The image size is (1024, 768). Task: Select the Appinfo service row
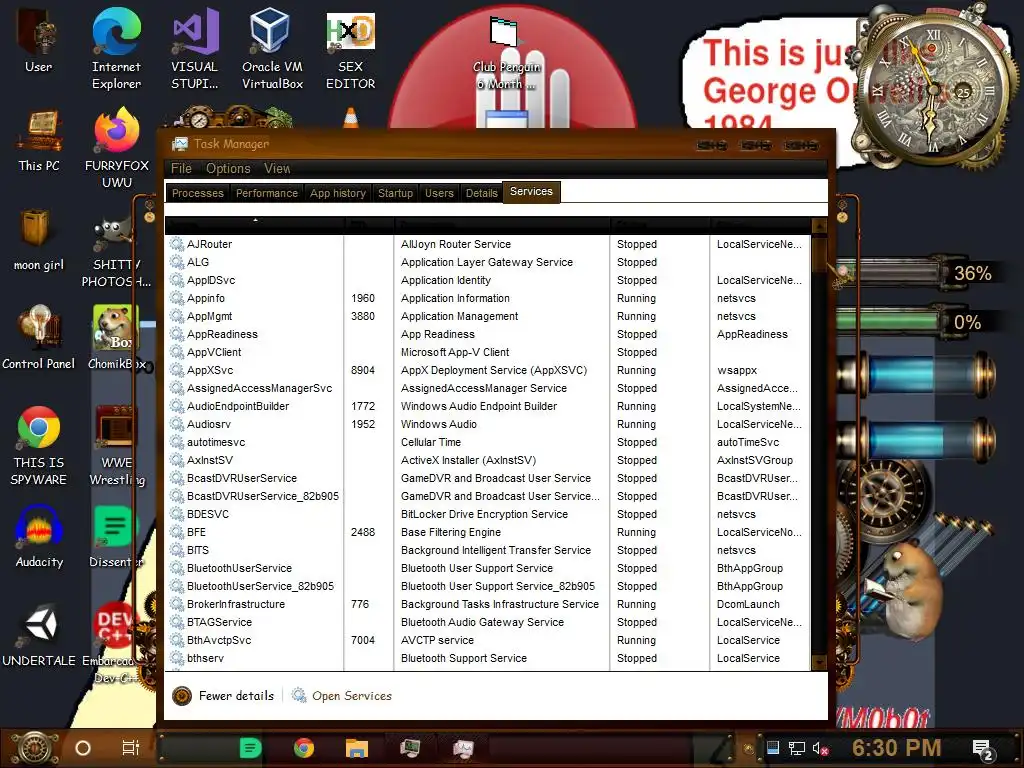point(487,298)
